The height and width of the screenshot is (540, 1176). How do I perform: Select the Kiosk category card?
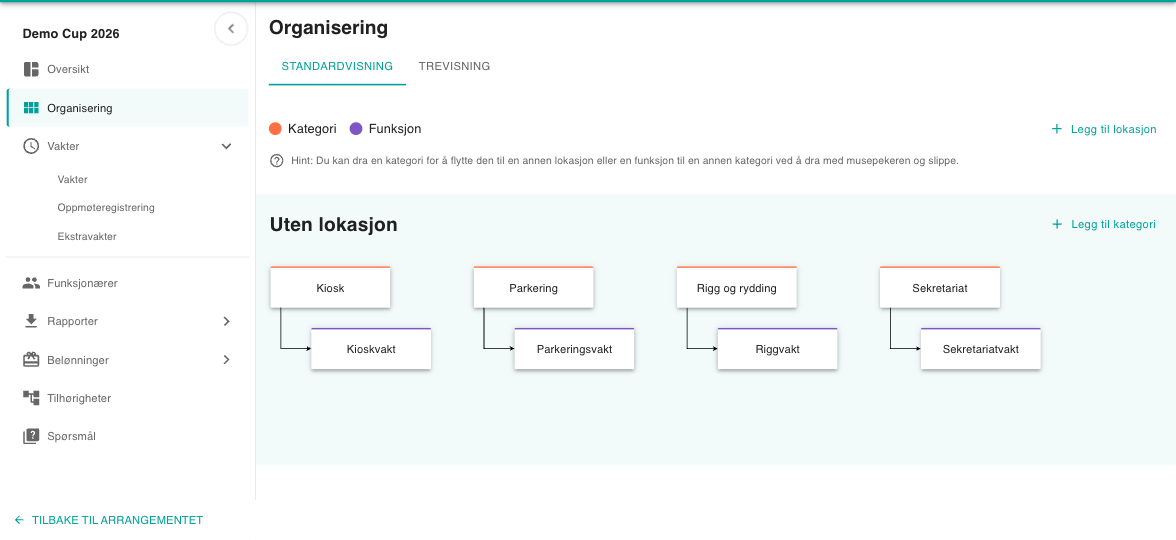[x=330, y=287]
